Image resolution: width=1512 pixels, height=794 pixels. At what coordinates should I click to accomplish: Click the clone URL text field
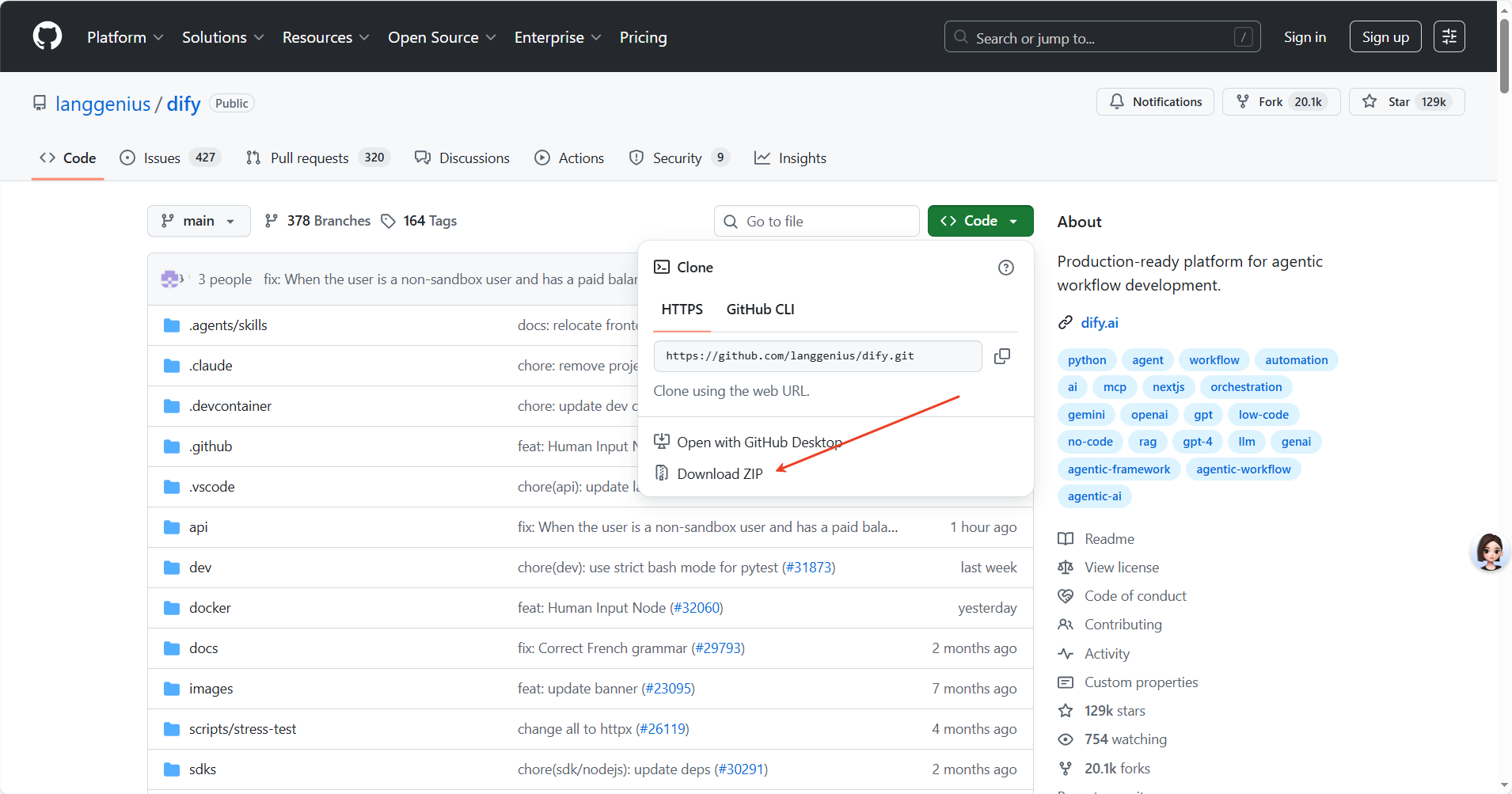818,356
